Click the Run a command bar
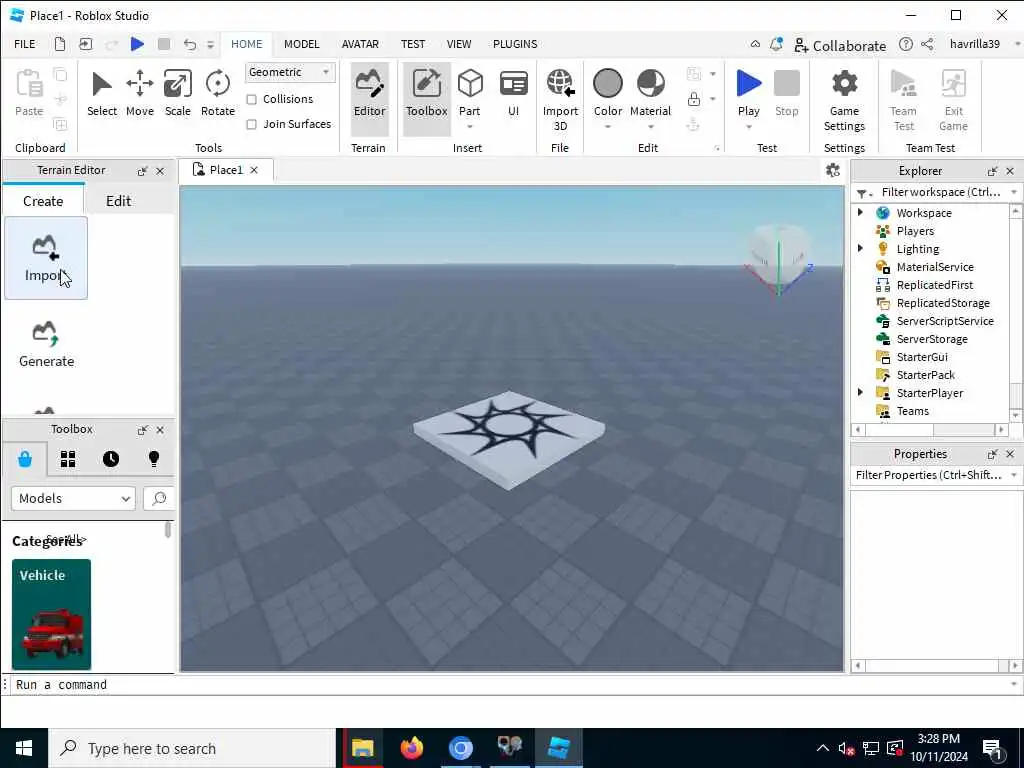Viewport: 1024px width, 768px height. point(512,685)
